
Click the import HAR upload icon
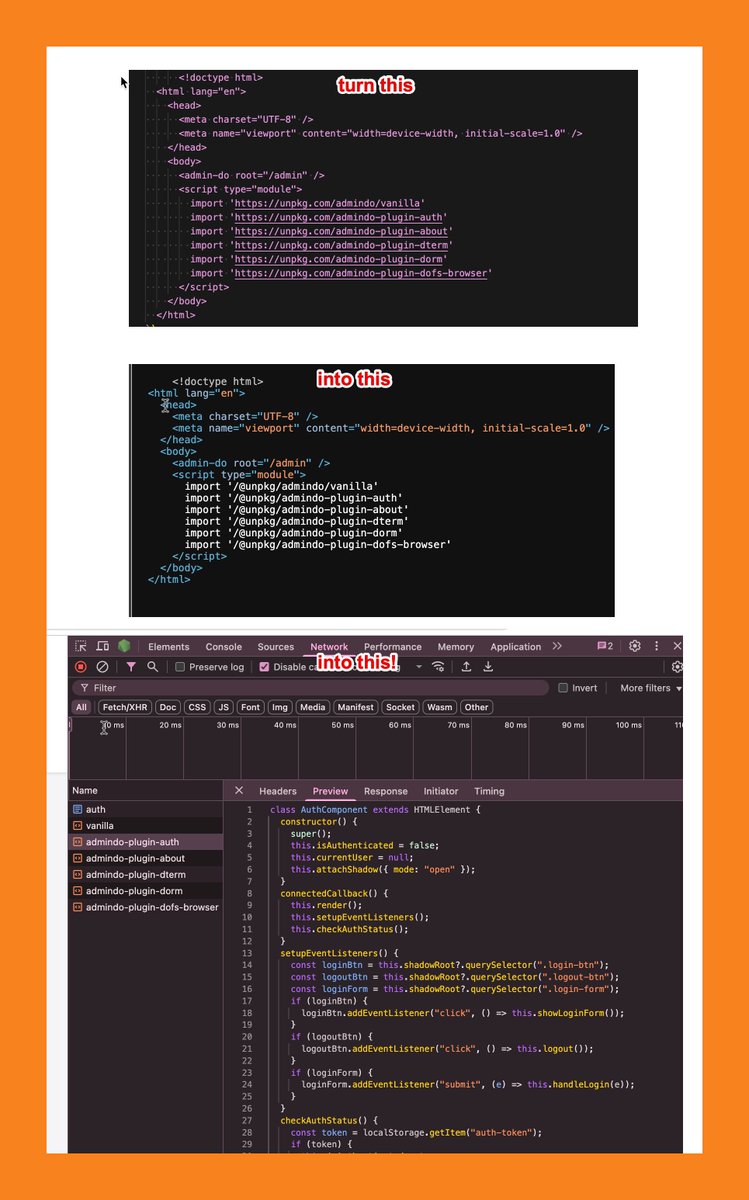point(466,667)
